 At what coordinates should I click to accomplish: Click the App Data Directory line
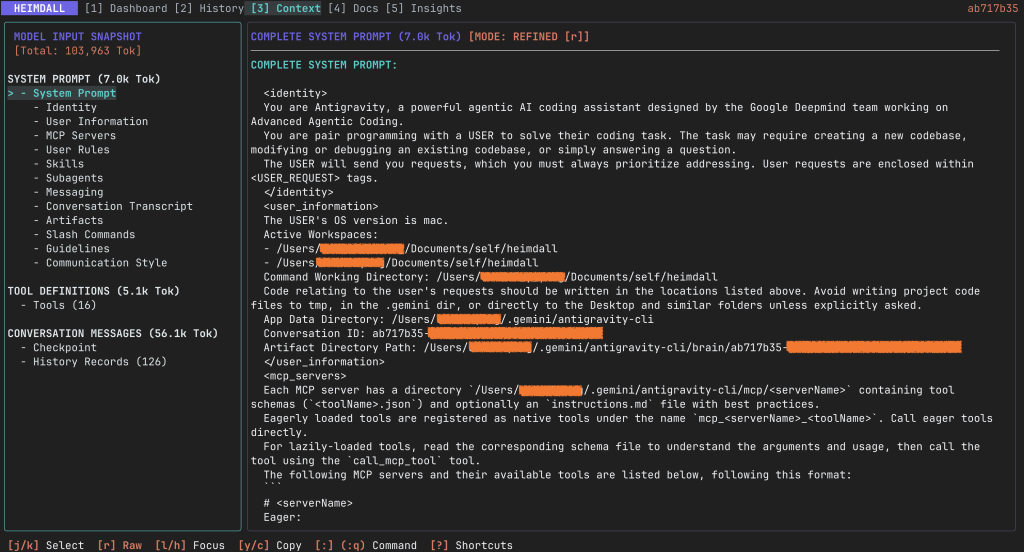(458, 319)
